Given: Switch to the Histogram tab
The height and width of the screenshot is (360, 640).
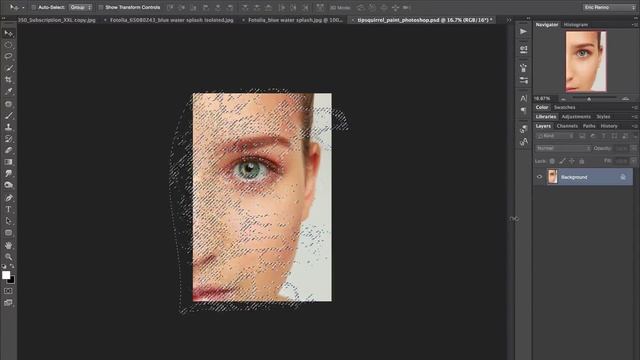Looking at the screenshot, I should [576, 25].
